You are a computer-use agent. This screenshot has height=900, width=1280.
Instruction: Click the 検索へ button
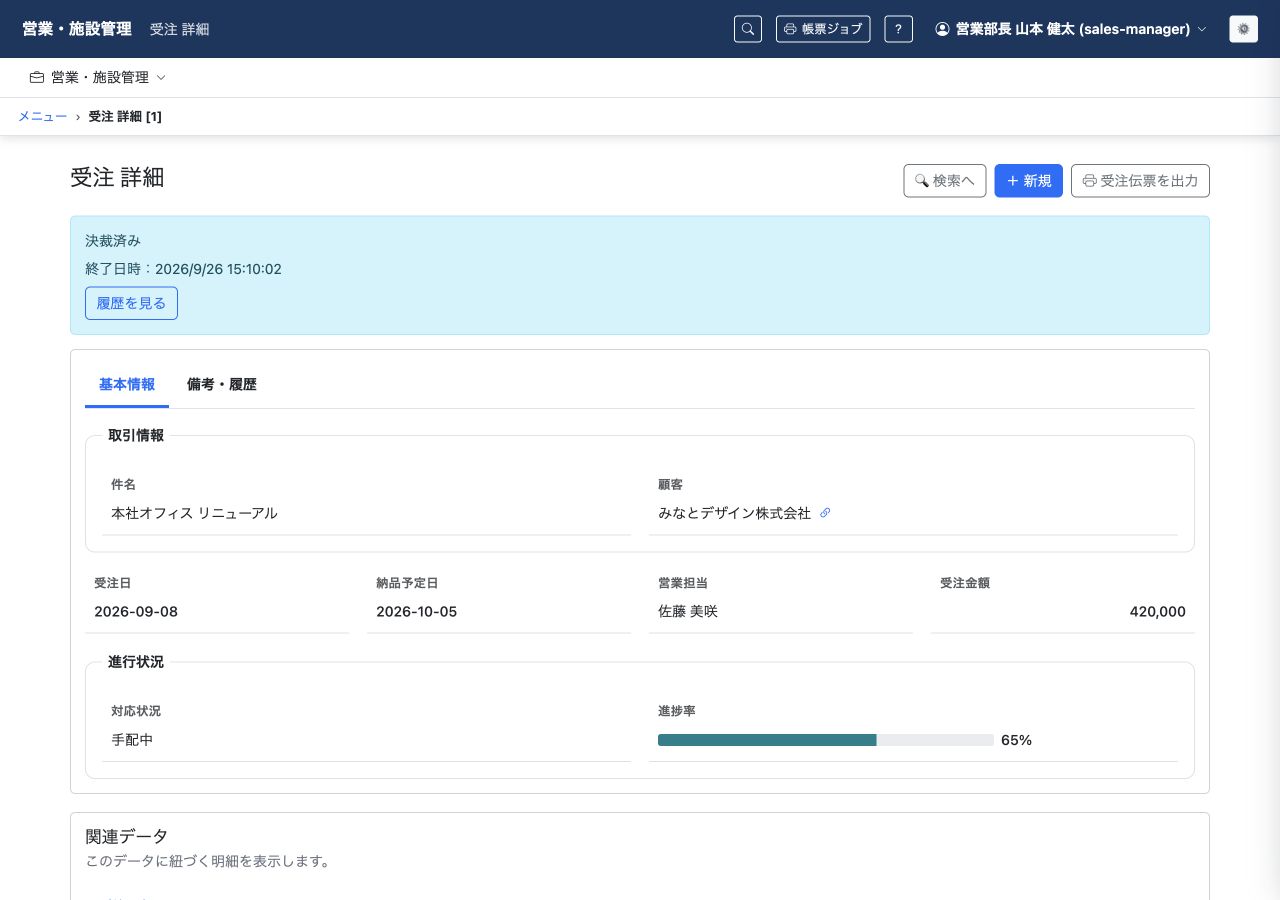[945, 181]
